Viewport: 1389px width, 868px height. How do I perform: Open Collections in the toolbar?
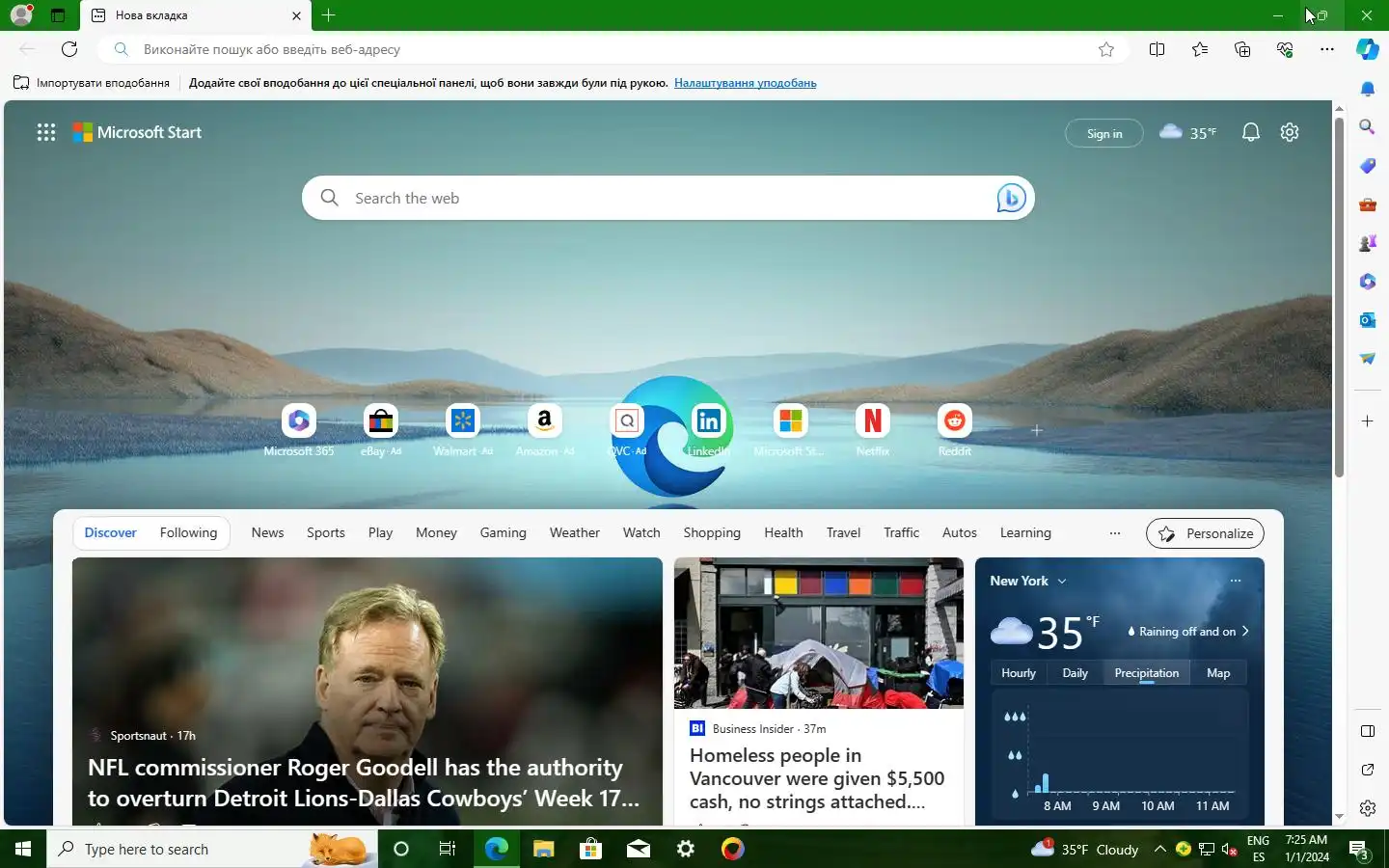point(1242,49)
